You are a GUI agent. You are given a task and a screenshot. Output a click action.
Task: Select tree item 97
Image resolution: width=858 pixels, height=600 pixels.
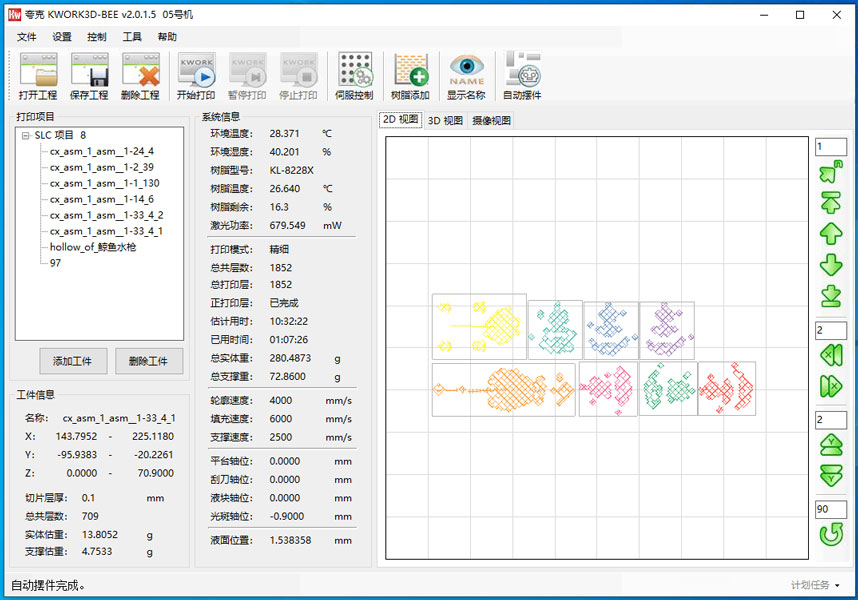(x=55, y=263)
